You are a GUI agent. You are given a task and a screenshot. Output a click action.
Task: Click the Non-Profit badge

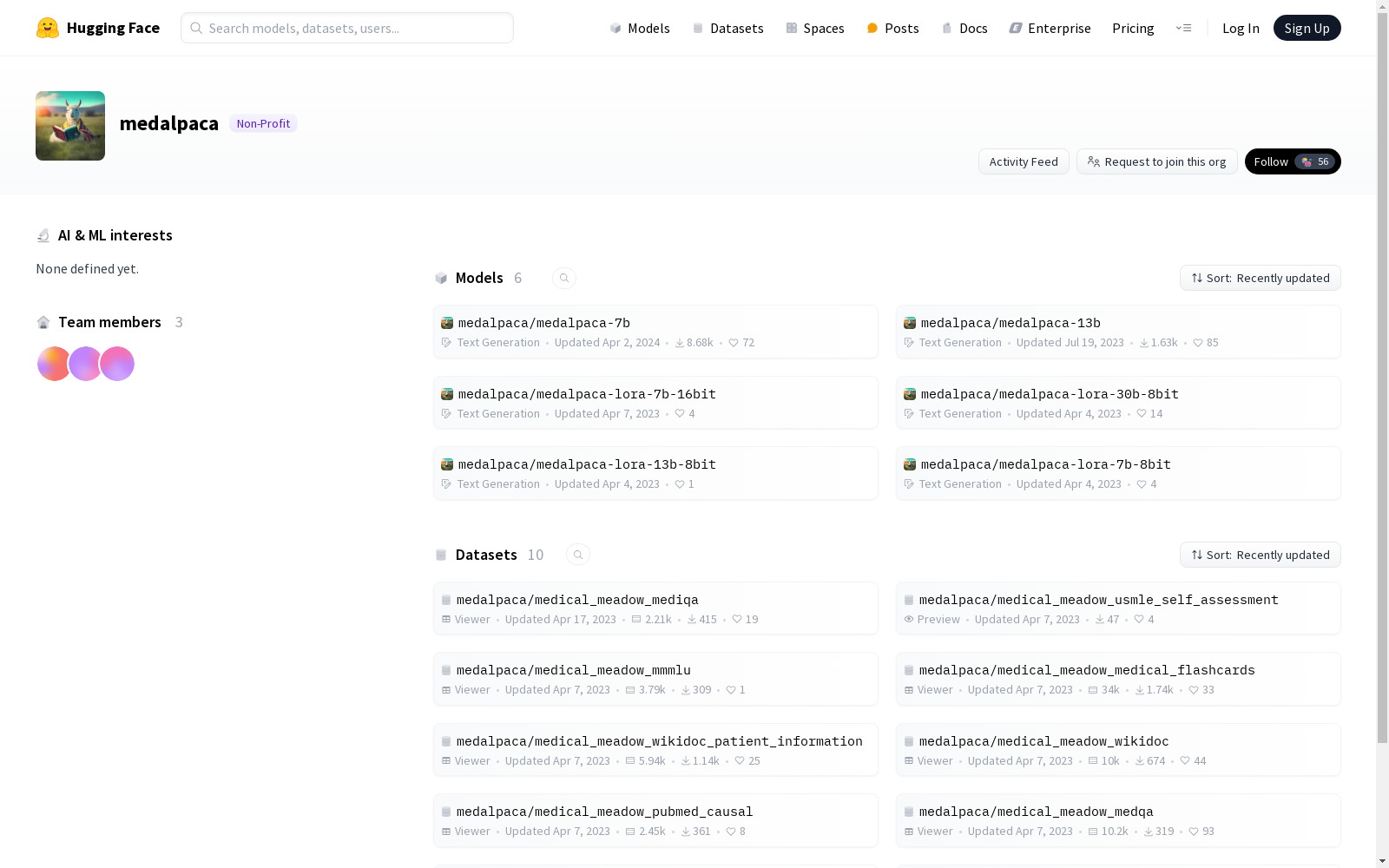click(263, 123)
